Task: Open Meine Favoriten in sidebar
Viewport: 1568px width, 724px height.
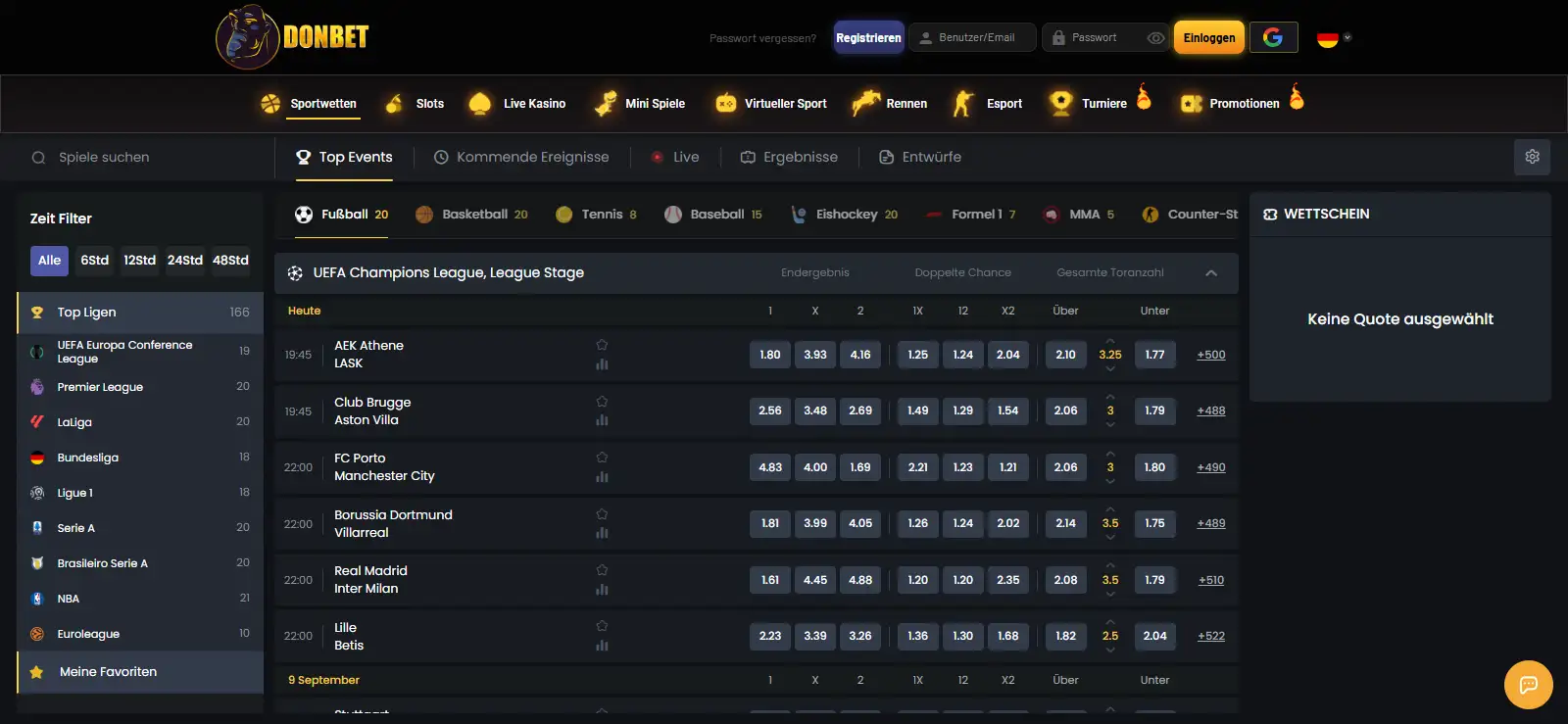Action: coord(140,672)
